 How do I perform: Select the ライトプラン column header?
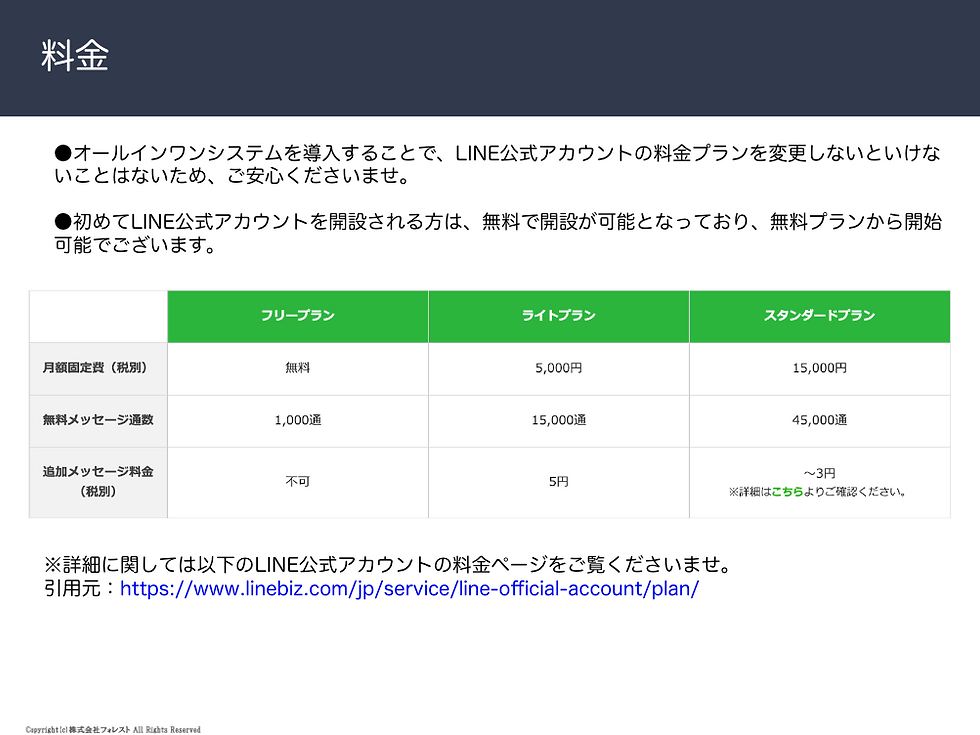(x=558, y=316)
